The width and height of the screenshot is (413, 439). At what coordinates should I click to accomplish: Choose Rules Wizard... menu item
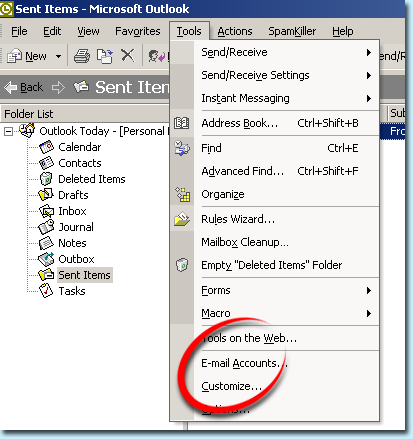click(274, 219)
